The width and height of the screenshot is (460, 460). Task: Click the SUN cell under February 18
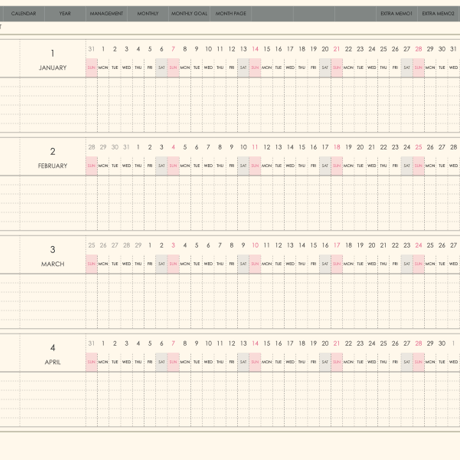tap(337, 166)
